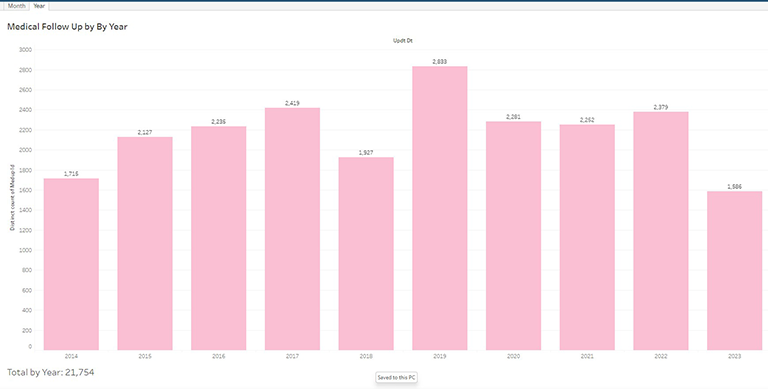Screen dimensions: 768x389
Task: Select the tallest 2019 bar
Action: 440,208
